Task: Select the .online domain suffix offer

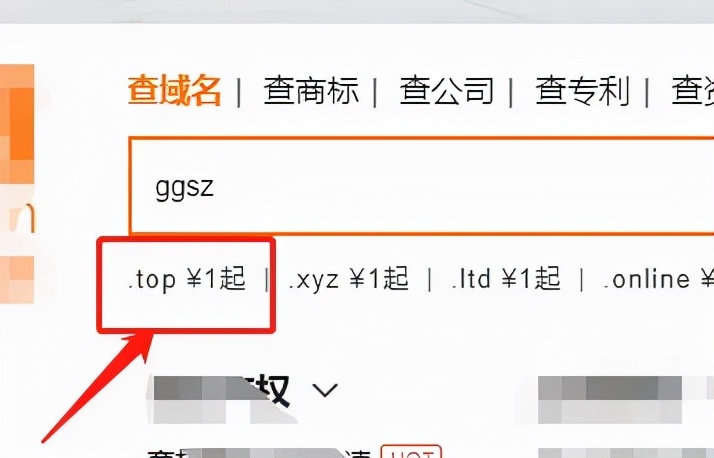Action: [x=658, y=279]
